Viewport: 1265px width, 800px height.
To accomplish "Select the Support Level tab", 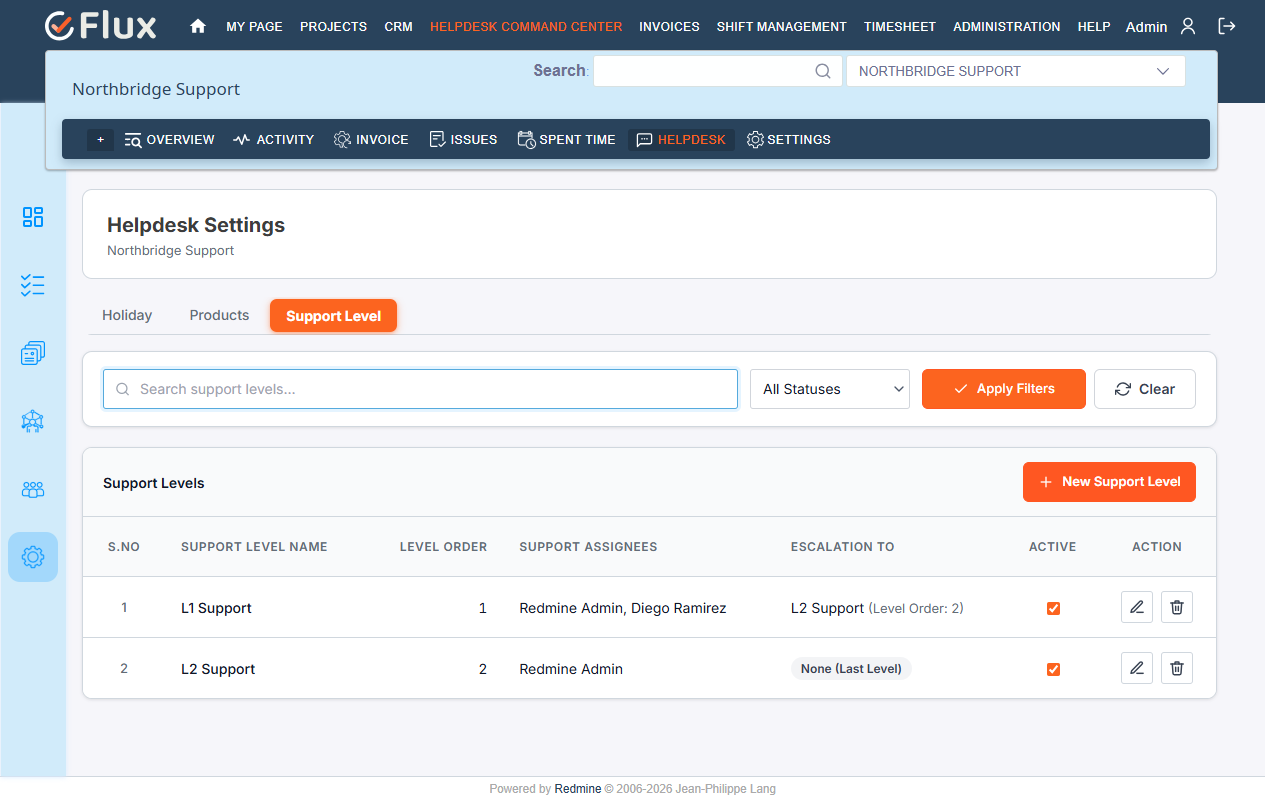I will click(x=333, y=316).
